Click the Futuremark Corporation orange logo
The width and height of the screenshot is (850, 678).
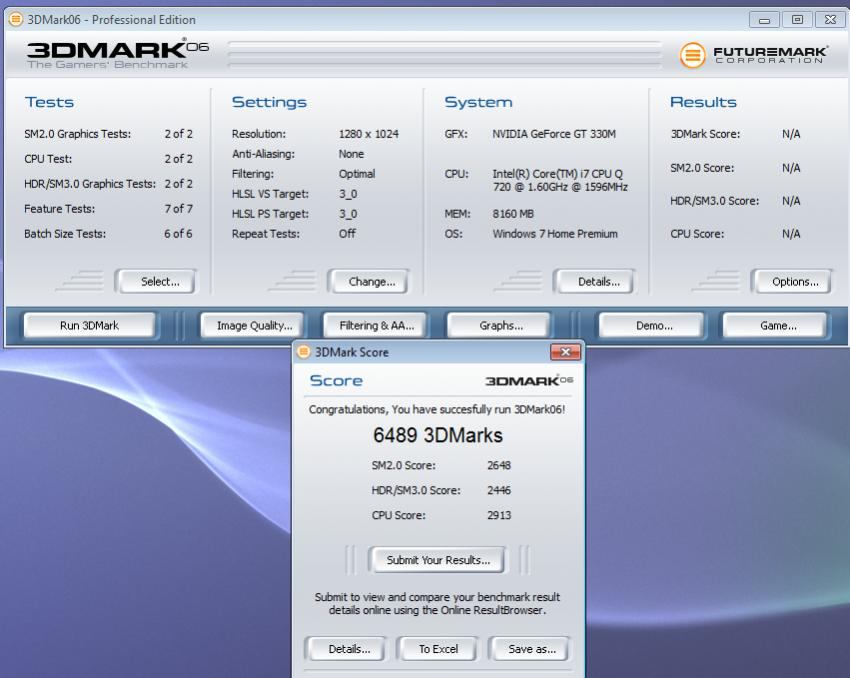[692, 55]
